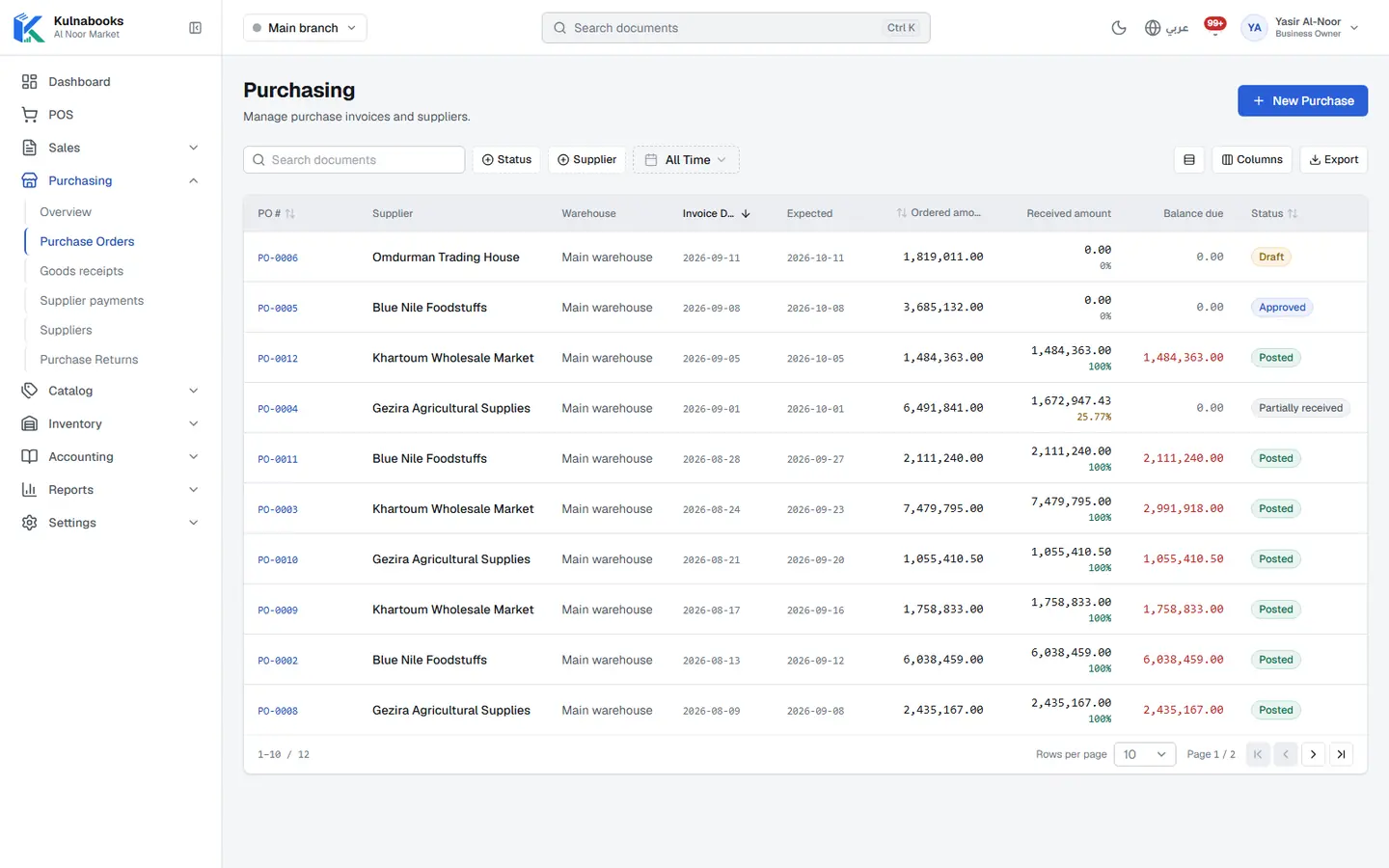Collapse the Purchasing sidebar section
Image resolution: width=1389 pixels, height=868 pixels.
(111, 180)
